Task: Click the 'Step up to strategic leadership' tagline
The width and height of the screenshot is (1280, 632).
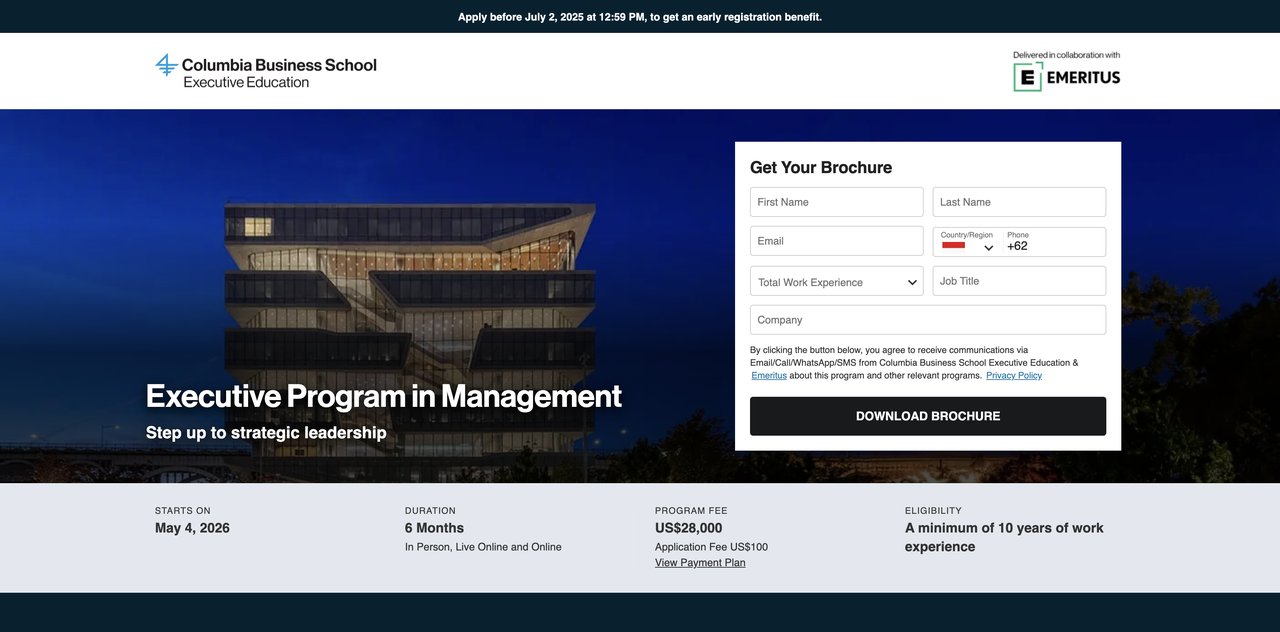Action: pyautogui.click(x=266, y=433)
